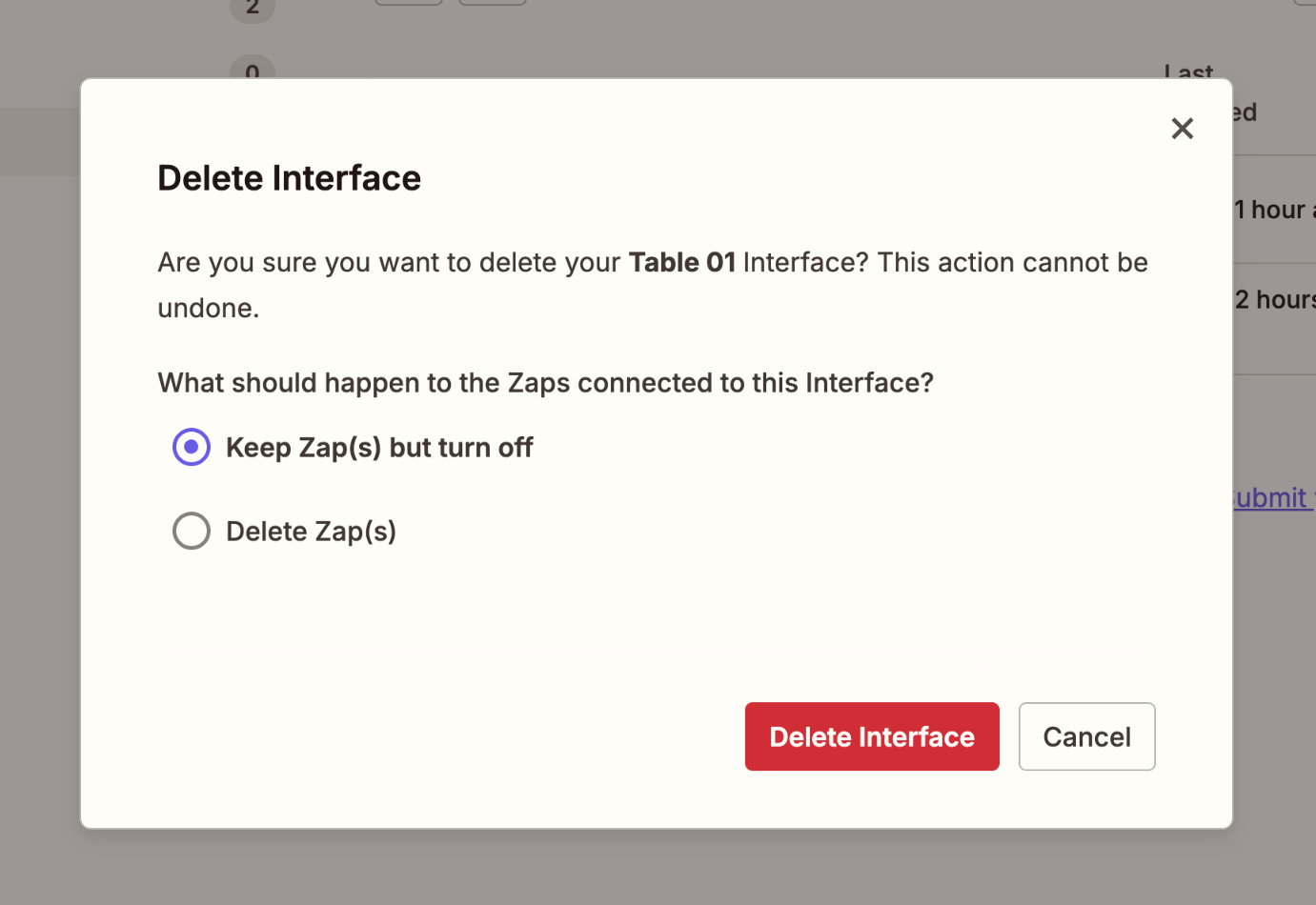The image size is (1316, 905).
Task: Click the '1 hour' row entry in background
Action: pos(1273,210)
